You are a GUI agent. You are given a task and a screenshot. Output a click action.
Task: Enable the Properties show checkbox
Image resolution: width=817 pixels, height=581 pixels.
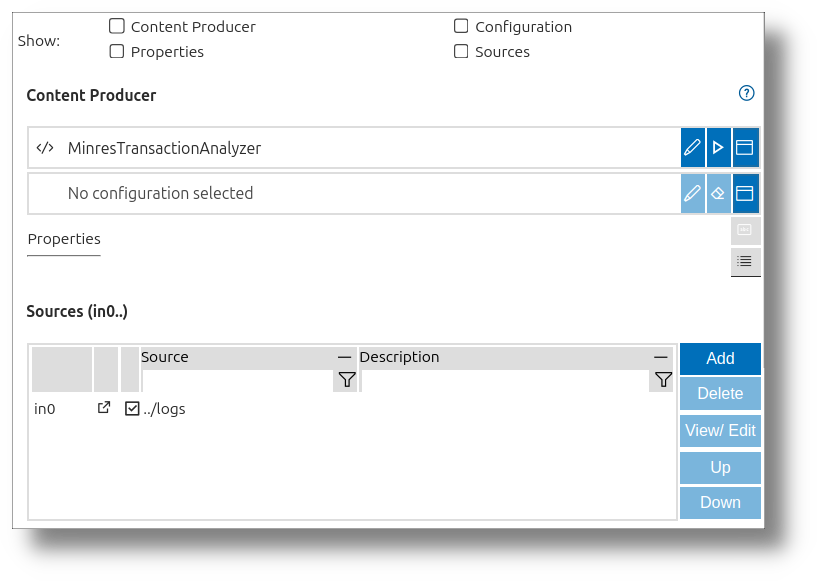click(x=117, y=51)
